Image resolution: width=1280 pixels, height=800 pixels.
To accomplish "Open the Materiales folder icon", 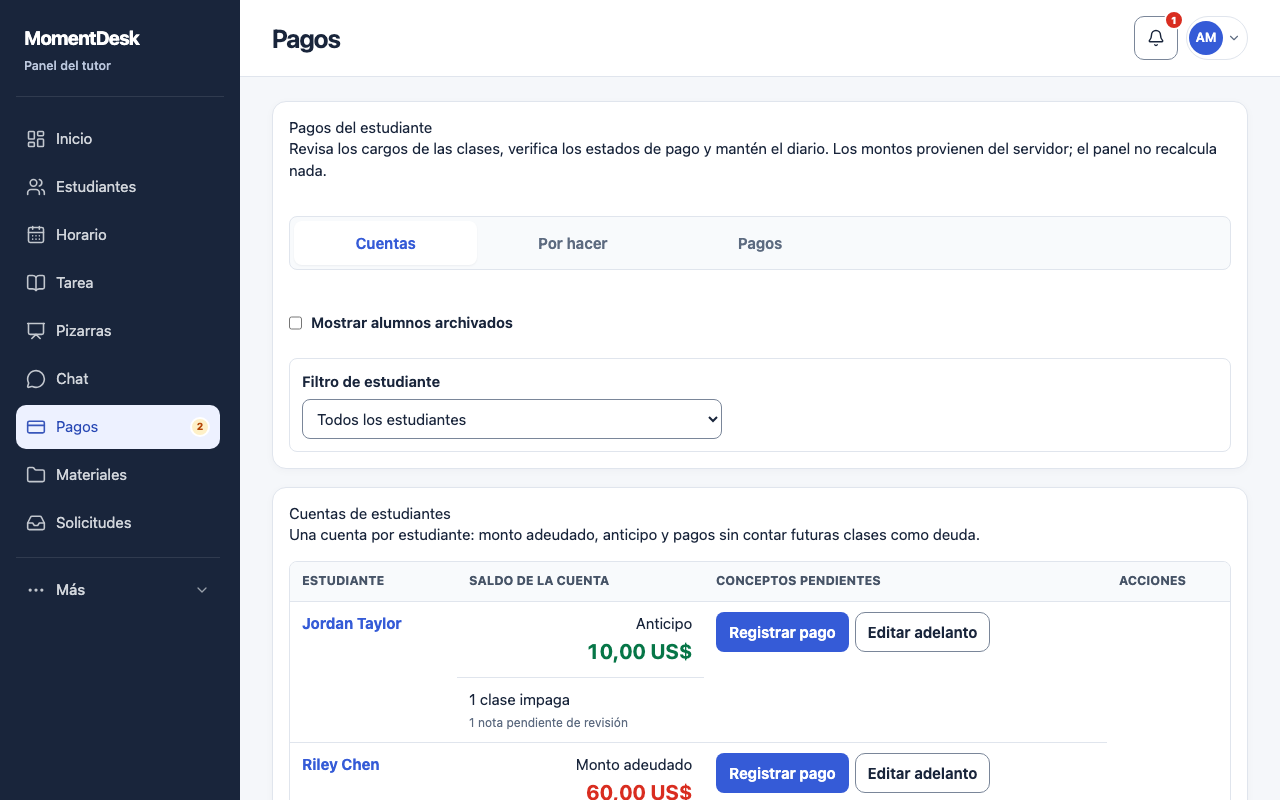I will tap(36, 475).
